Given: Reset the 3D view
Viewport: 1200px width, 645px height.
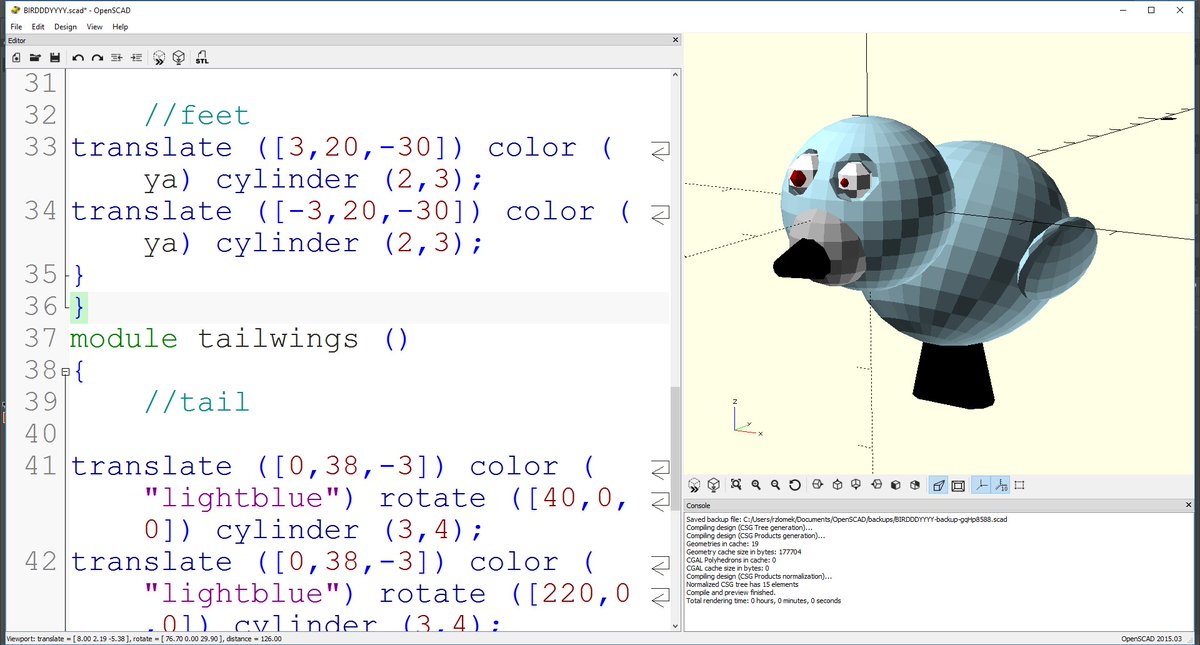Looking at the screenshot, I should [x=795, y=485].
